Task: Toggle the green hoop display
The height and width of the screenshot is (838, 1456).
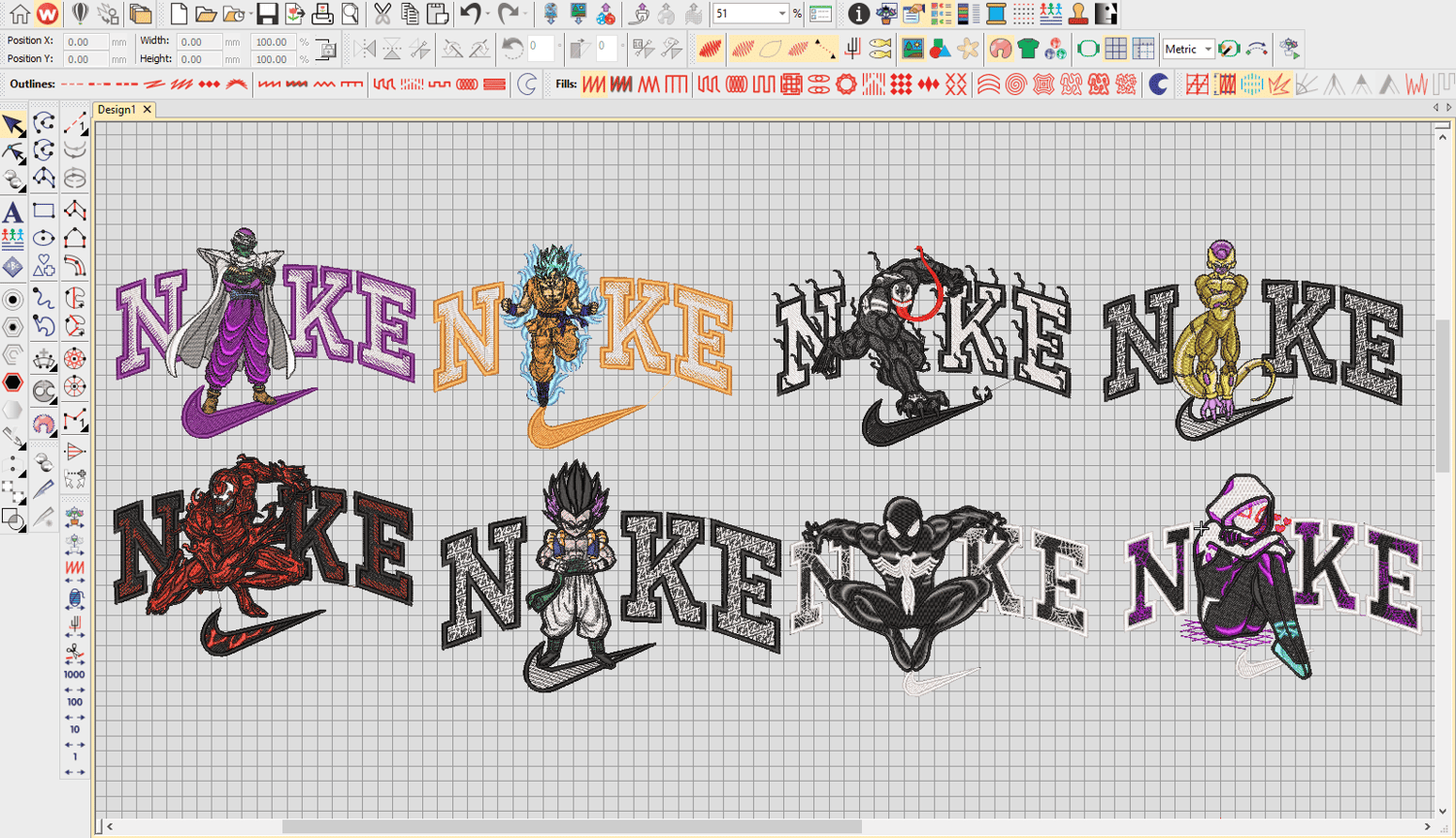Action: (x=1088, y=49)
